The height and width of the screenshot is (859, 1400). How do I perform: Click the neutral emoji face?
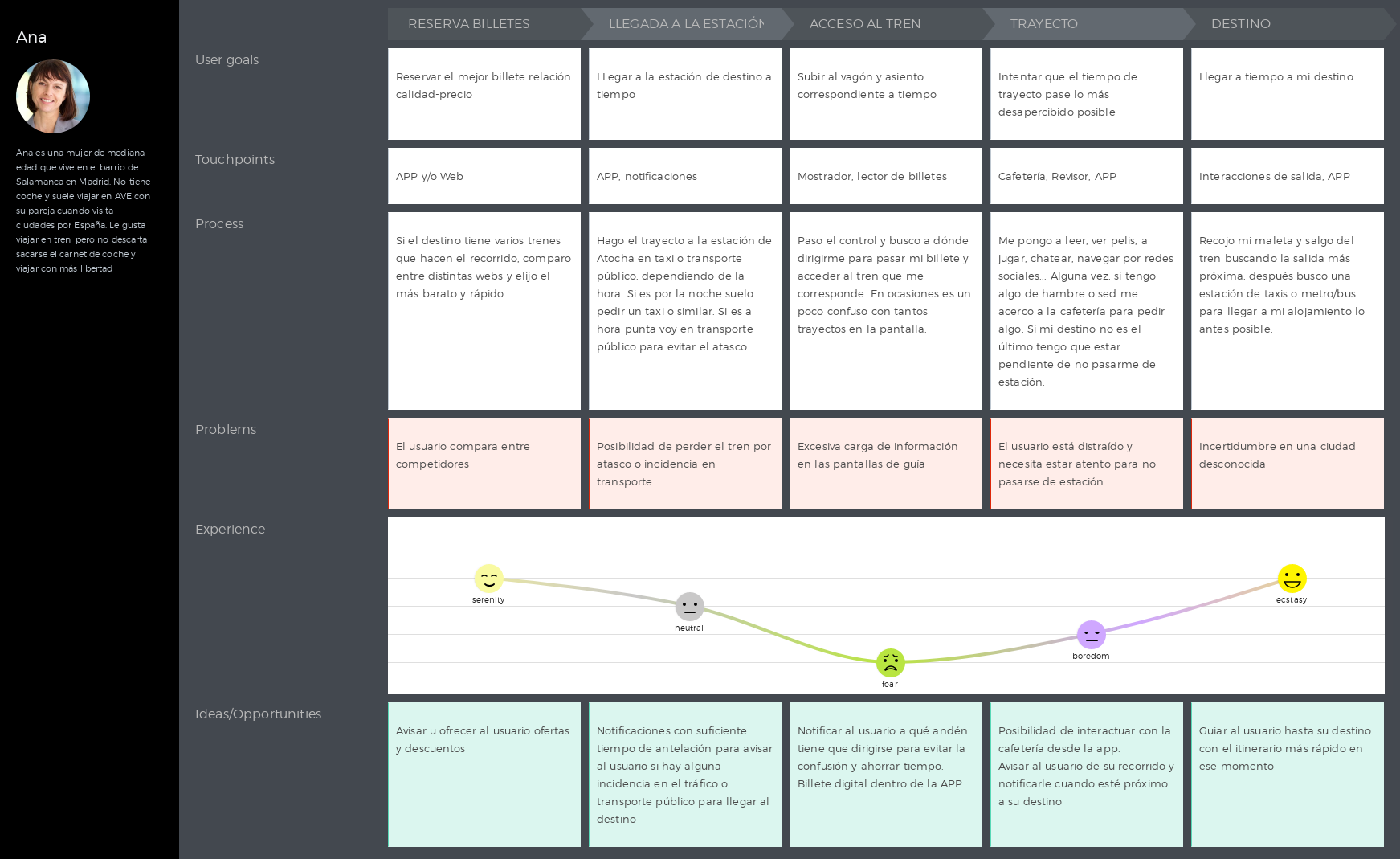(689, 607)
